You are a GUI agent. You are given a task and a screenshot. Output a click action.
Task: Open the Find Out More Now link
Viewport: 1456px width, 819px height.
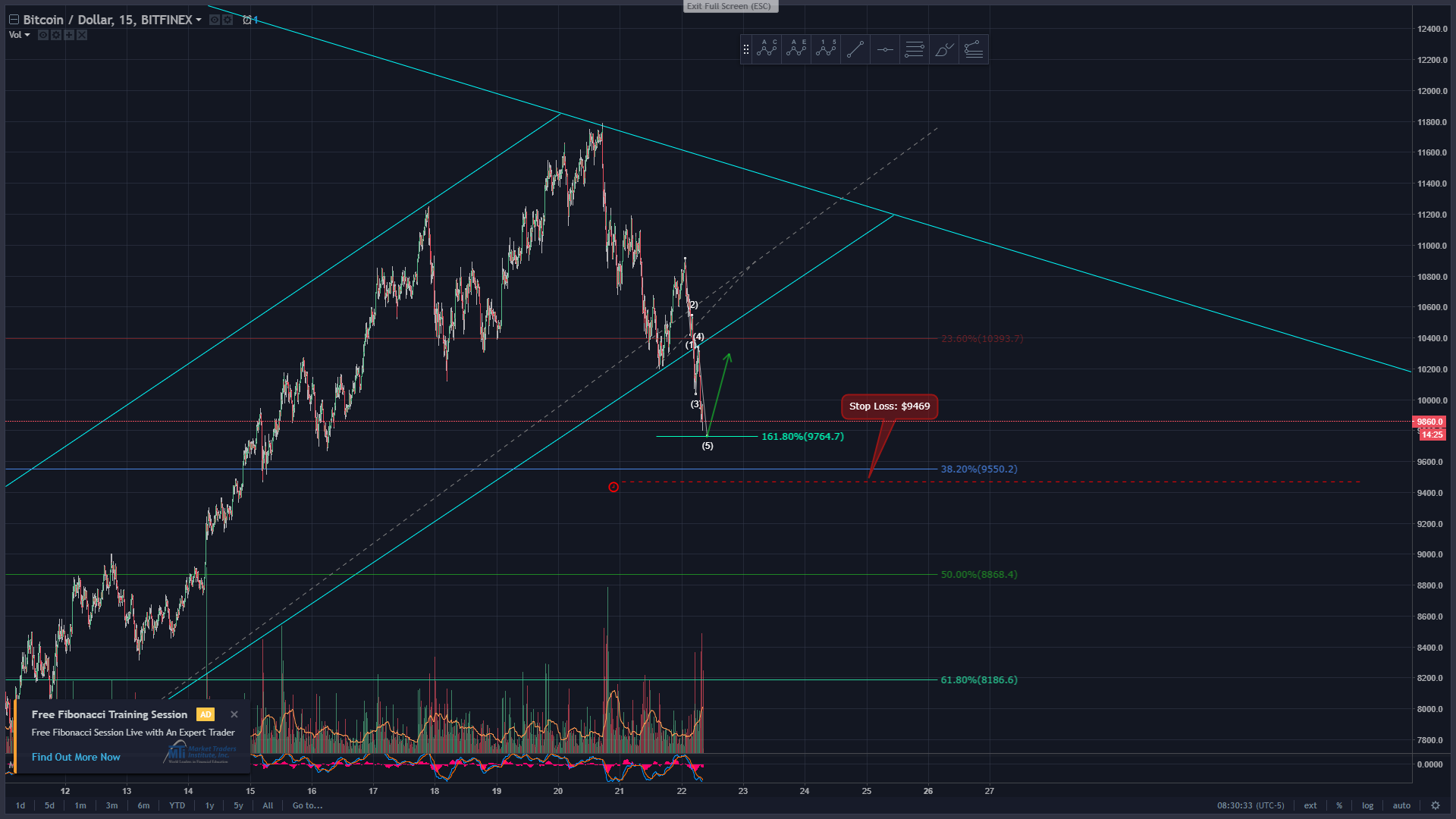[x=76, y=757]
